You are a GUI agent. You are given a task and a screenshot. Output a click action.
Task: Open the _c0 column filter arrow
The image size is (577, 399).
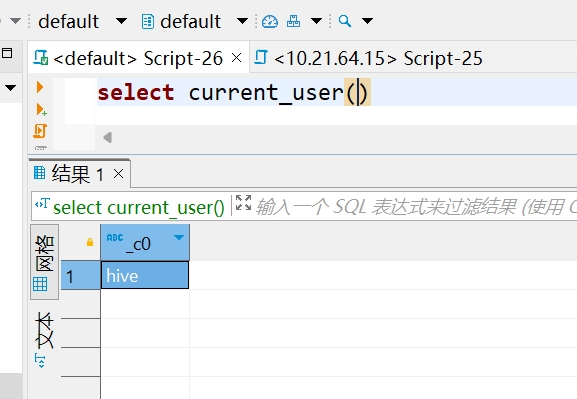tap(179, 237)
